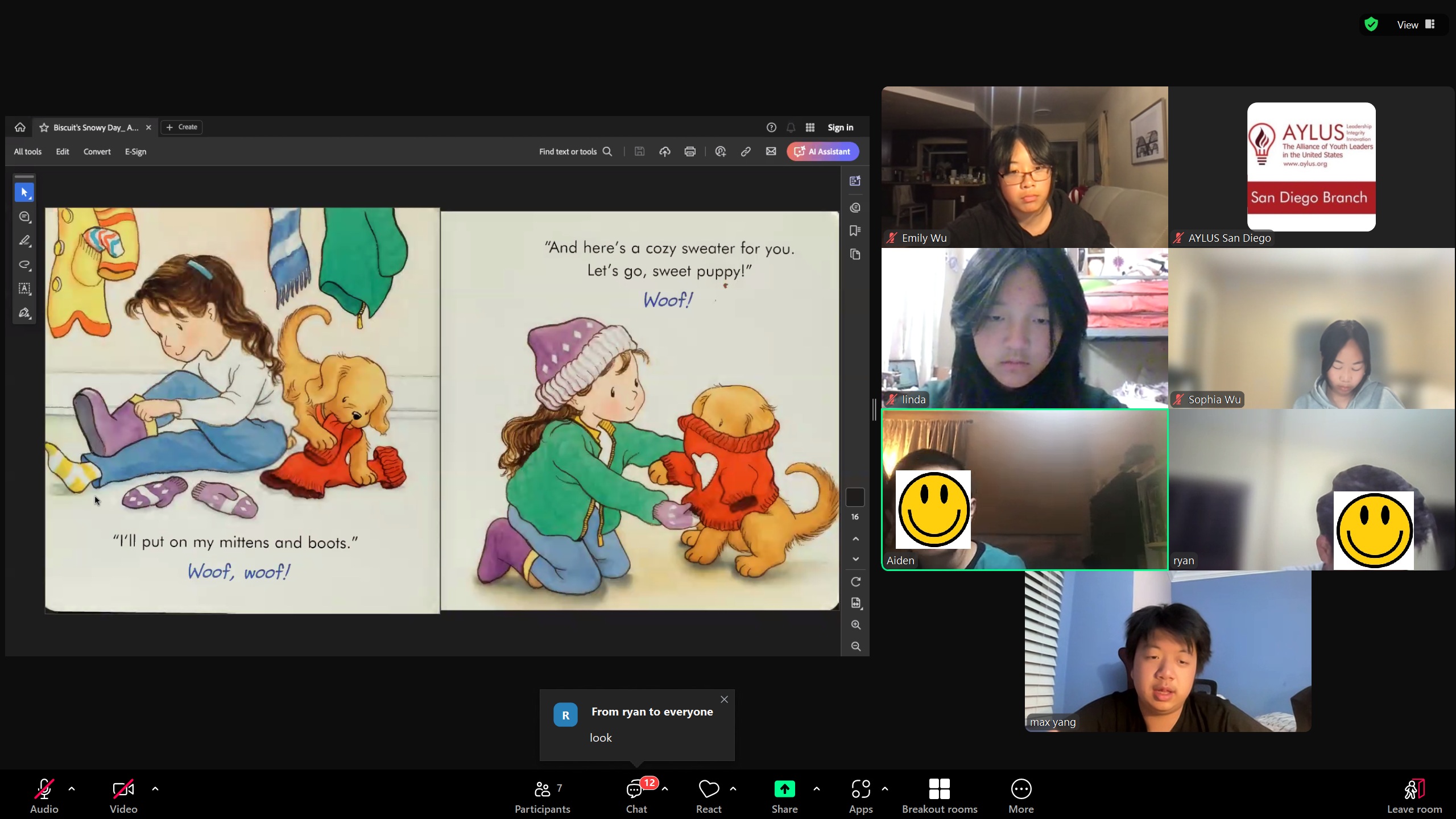Expand the Video options arrow
Viewport: 1456px width, 819px height.
[x=155, y=789]
